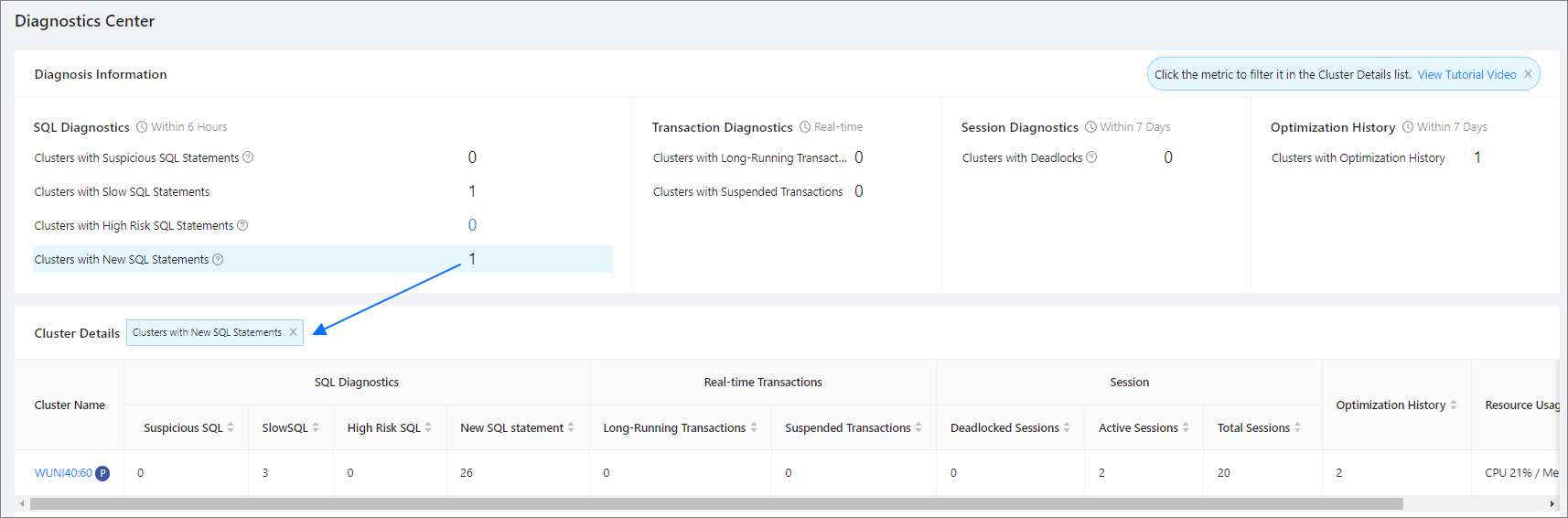Click help icon beside High Risk SQL Statements
The width and height of the screenshot is (1568, 518).
pos(242,225)
